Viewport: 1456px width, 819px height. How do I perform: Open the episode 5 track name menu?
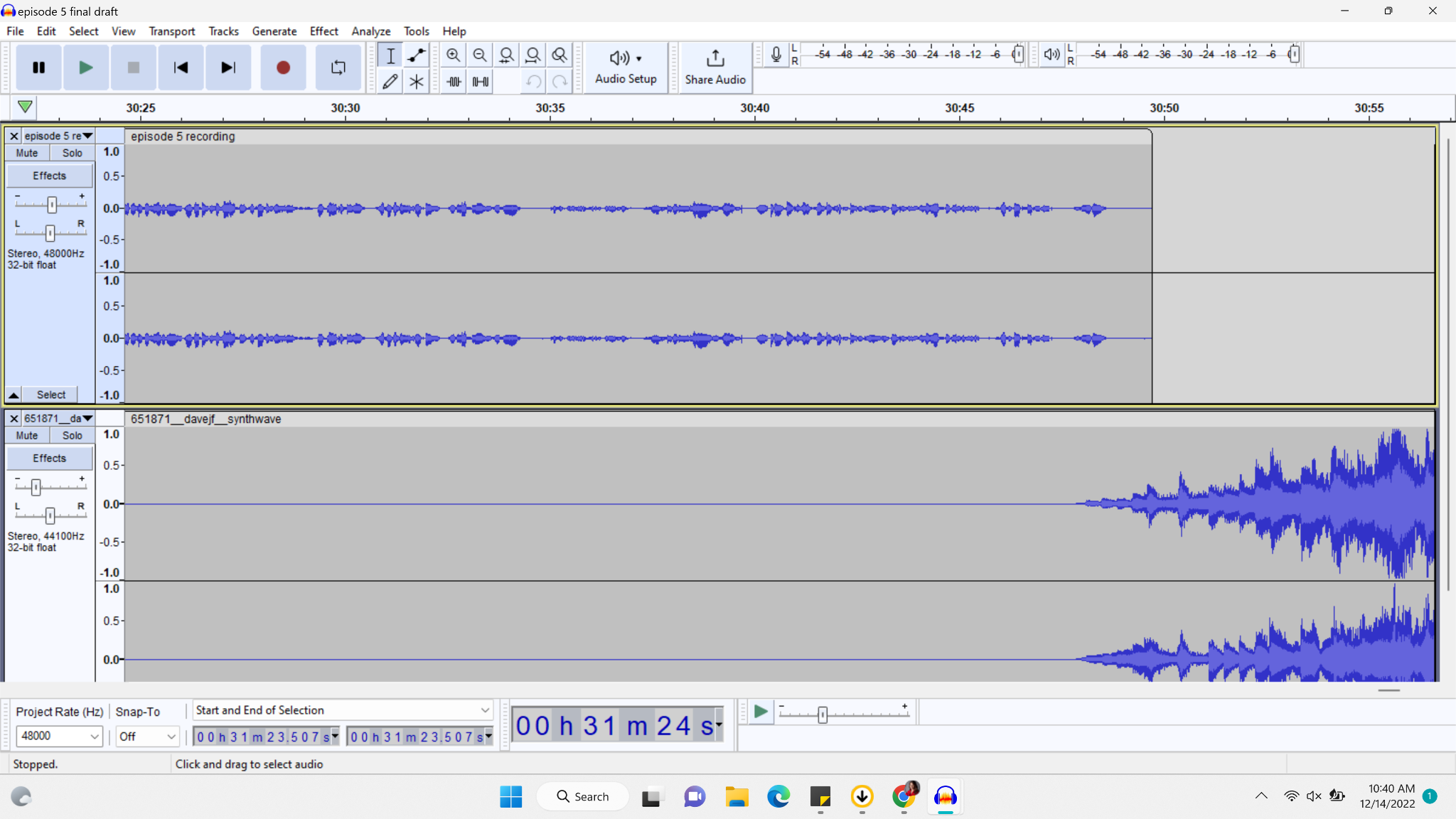tap(58, 136)
